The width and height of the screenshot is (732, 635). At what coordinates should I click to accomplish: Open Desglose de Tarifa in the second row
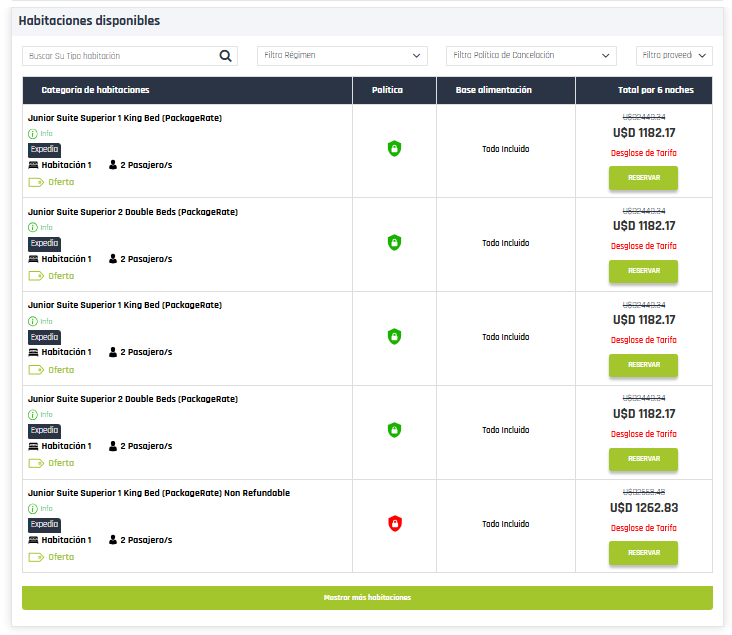coord(644,246)
